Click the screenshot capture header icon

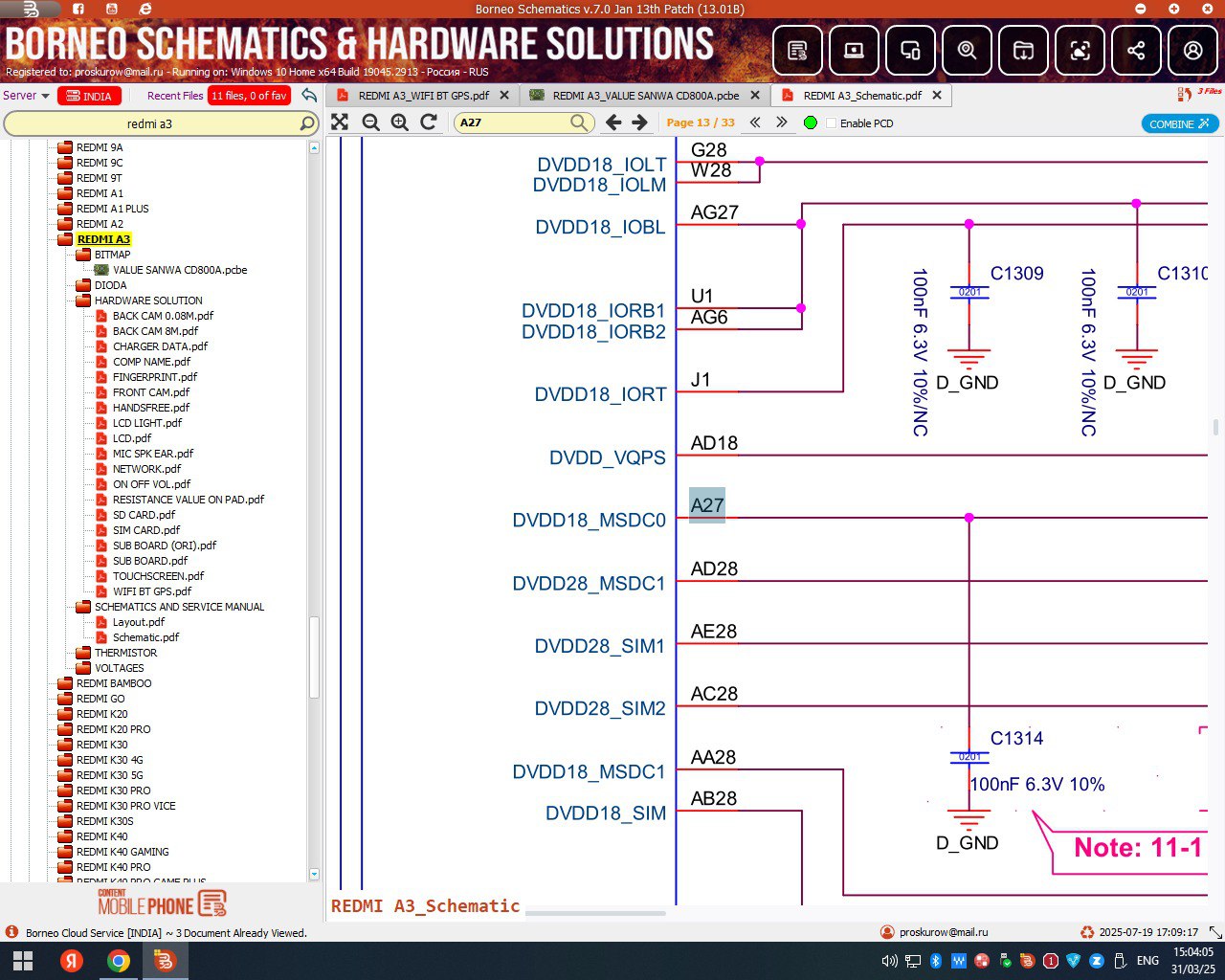pyautogui.click(x=1080, y=50)
